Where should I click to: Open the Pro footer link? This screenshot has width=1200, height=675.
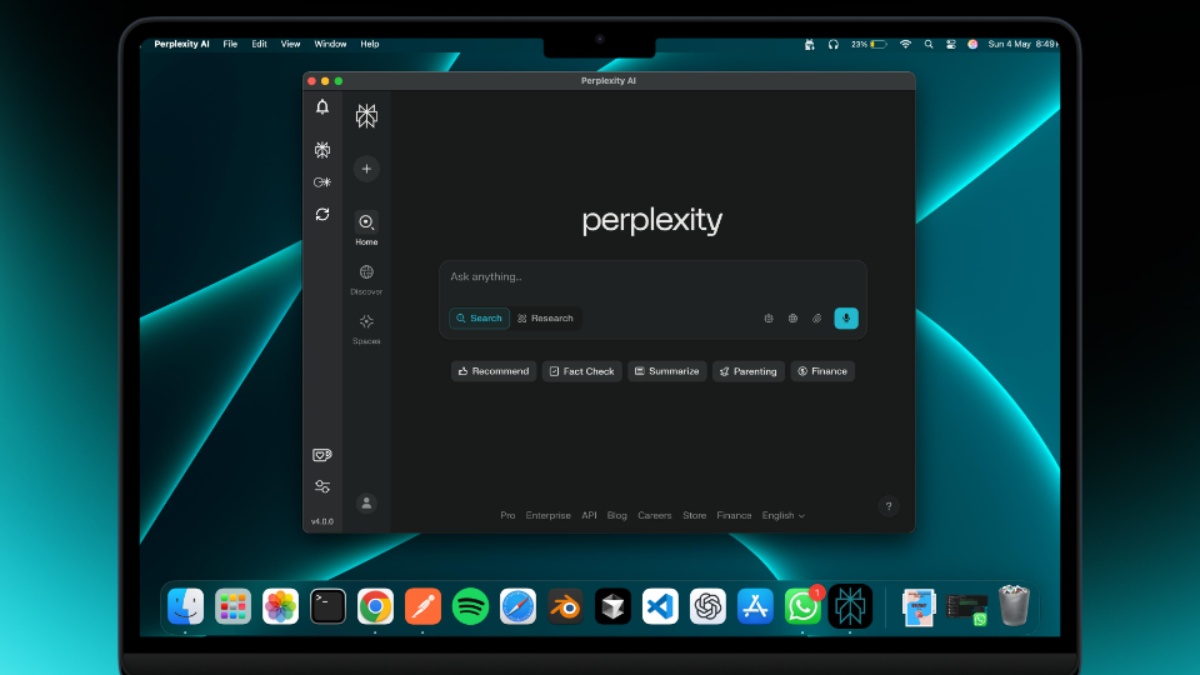click(x=508, y=515)
